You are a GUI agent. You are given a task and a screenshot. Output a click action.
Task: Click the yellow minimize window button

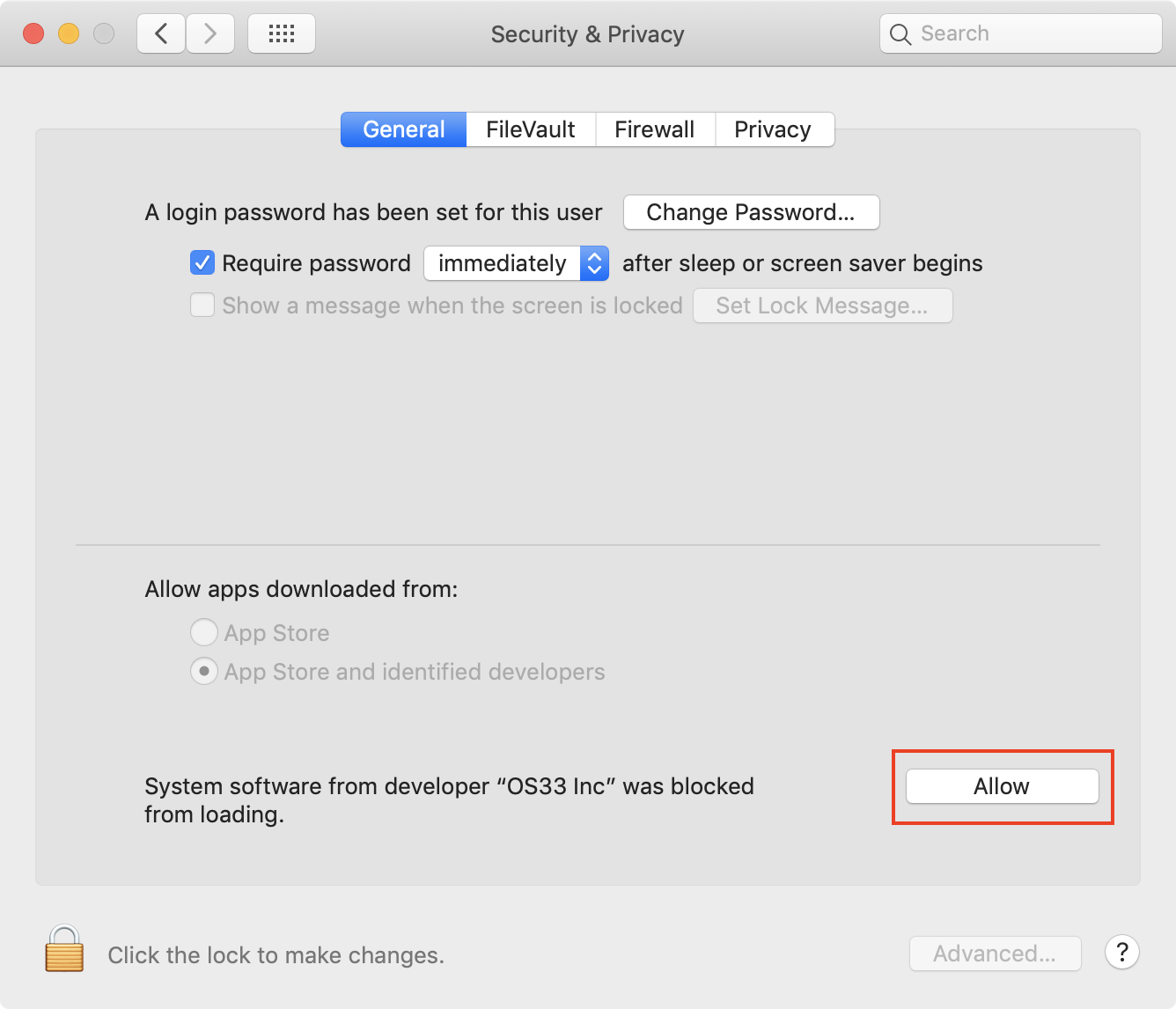pos(69,34)
